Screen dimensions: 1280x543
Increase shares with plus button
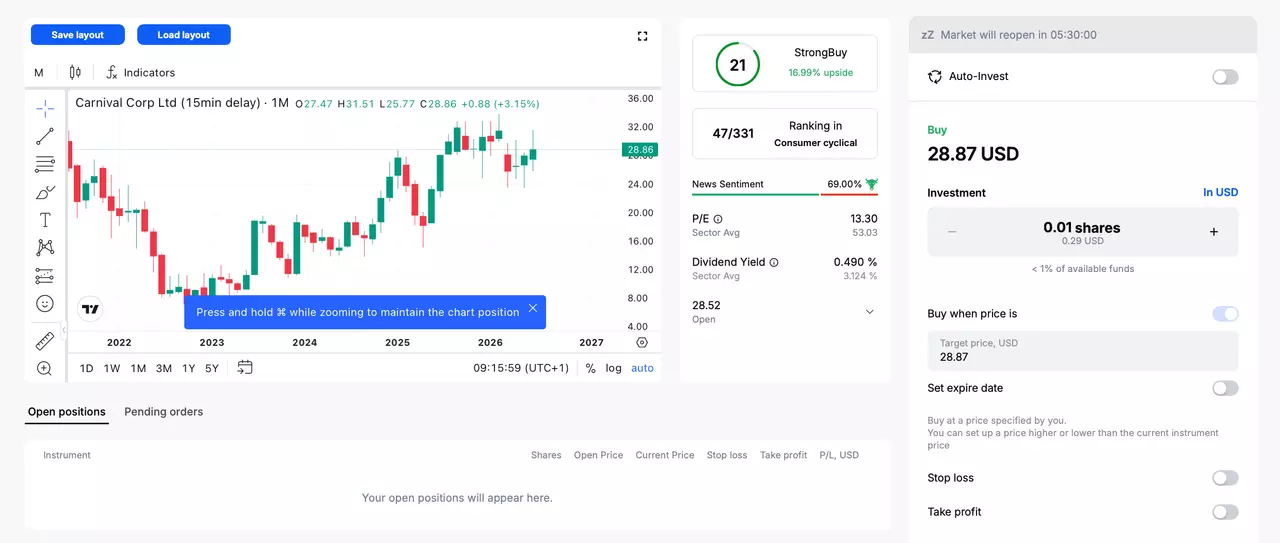(1214, 232)
